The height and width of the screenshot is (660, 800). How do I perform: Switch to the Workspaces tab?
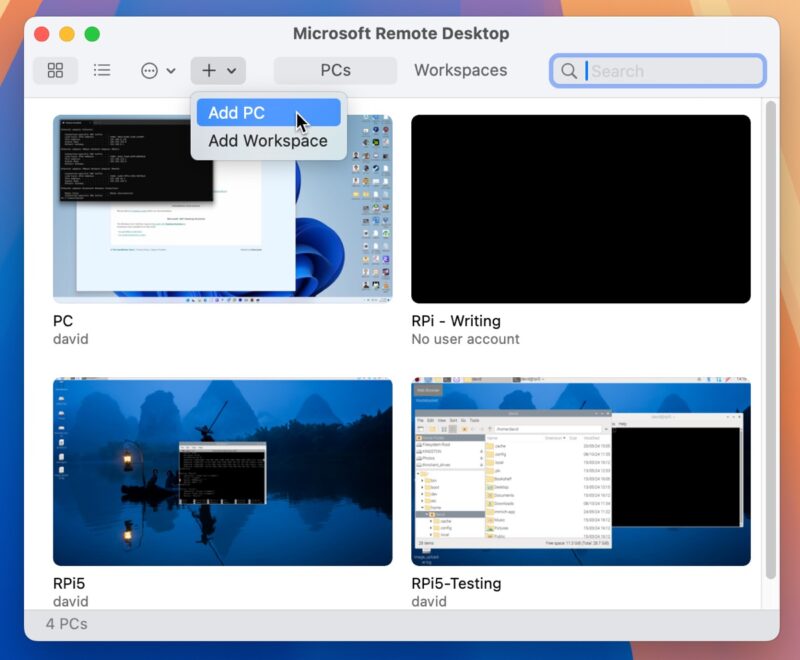[459, 70]
